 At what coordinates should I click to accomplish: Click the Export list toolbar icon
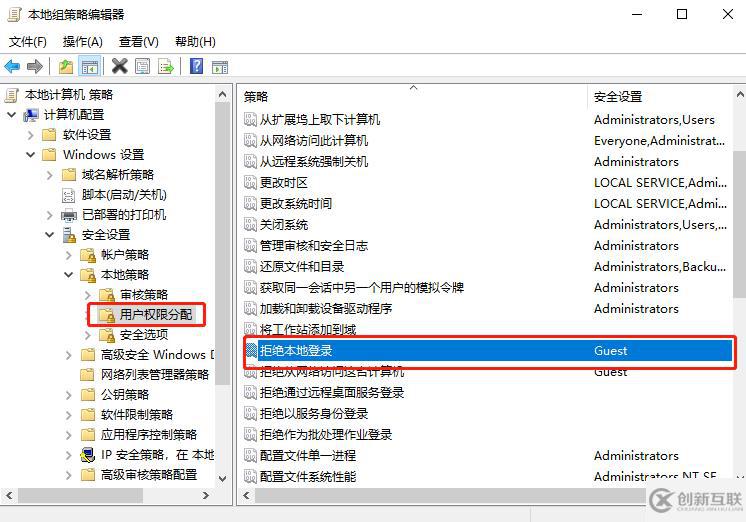(x=166, y=66)
